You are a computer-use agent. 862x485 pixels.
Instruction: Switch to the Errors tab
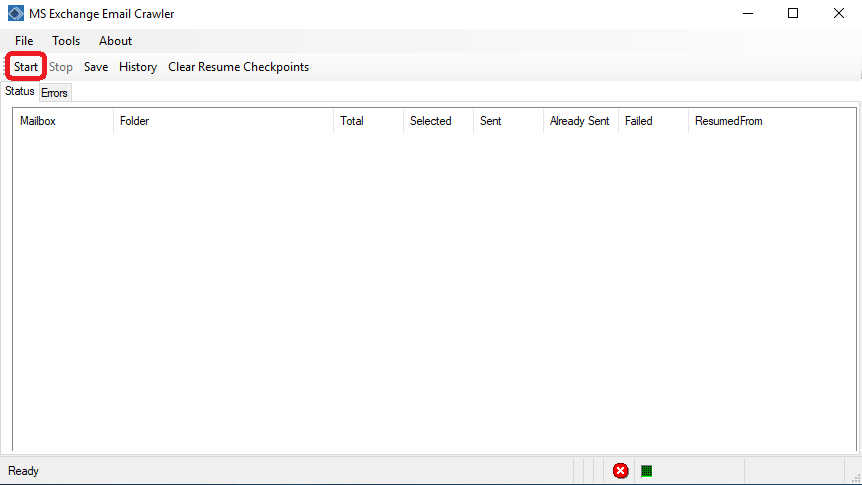pos(55,93)
